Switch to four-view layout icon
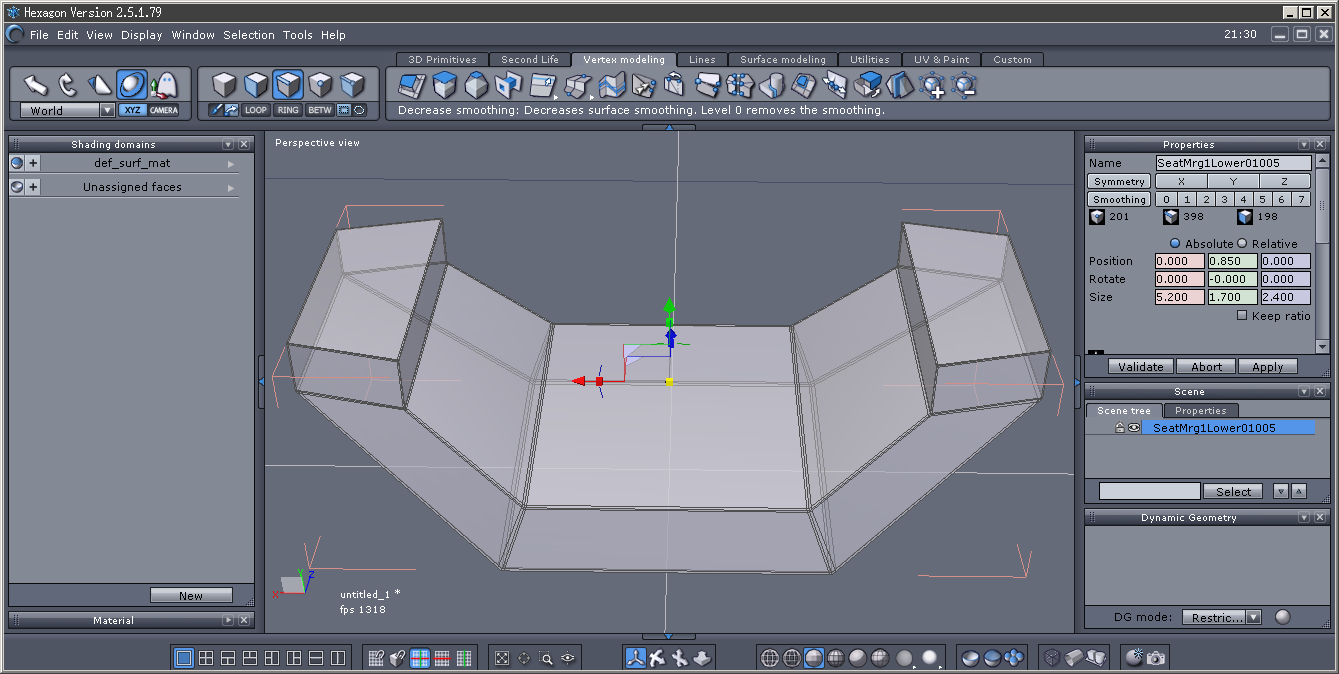 point(206,658)
